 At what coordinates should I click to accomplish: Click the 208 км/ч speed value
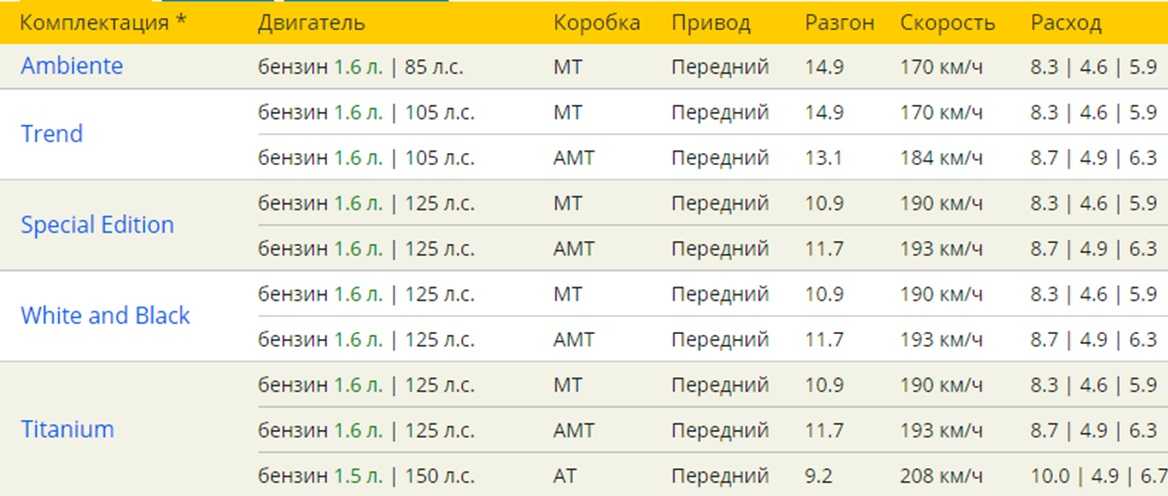coord(941,476)
